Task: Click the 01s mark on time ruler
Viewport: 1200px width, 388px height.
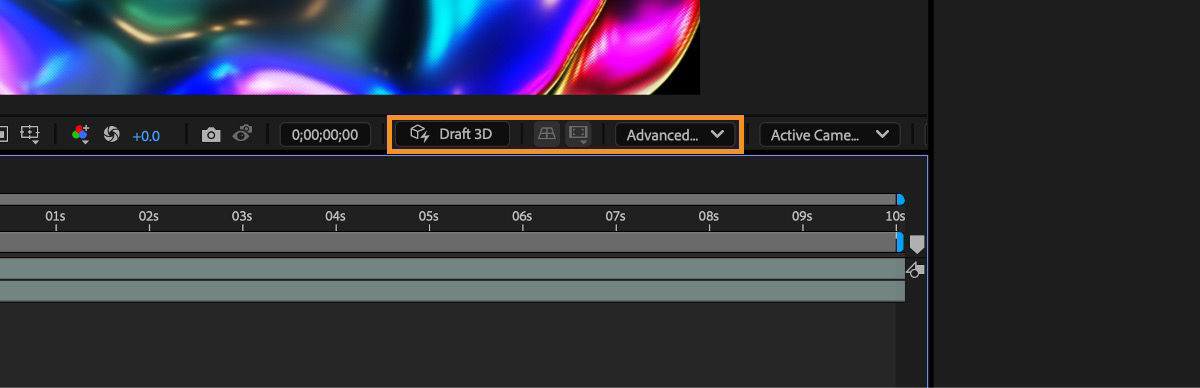Action: pos(55,216)
